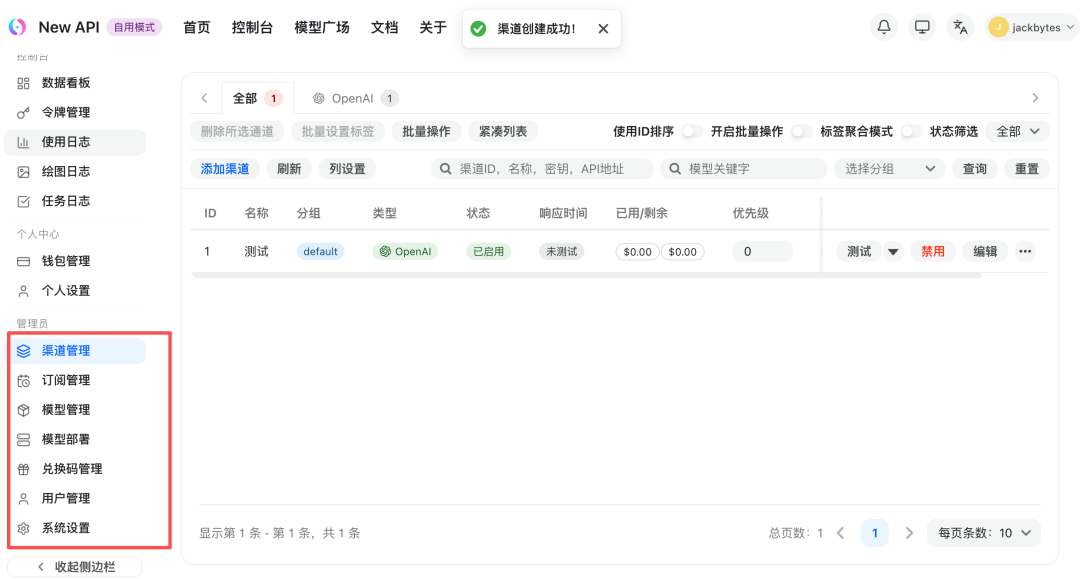Click the 兑换码管理 gift icon
Viewport: 1080px width, 579px height.
pyautogui.click(x=23, y=470)
